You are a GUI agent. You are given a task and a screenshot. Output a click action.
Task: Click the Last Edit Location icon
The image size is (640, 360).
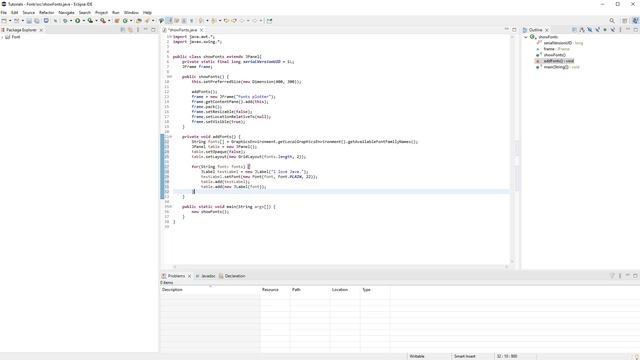point(226,20)
